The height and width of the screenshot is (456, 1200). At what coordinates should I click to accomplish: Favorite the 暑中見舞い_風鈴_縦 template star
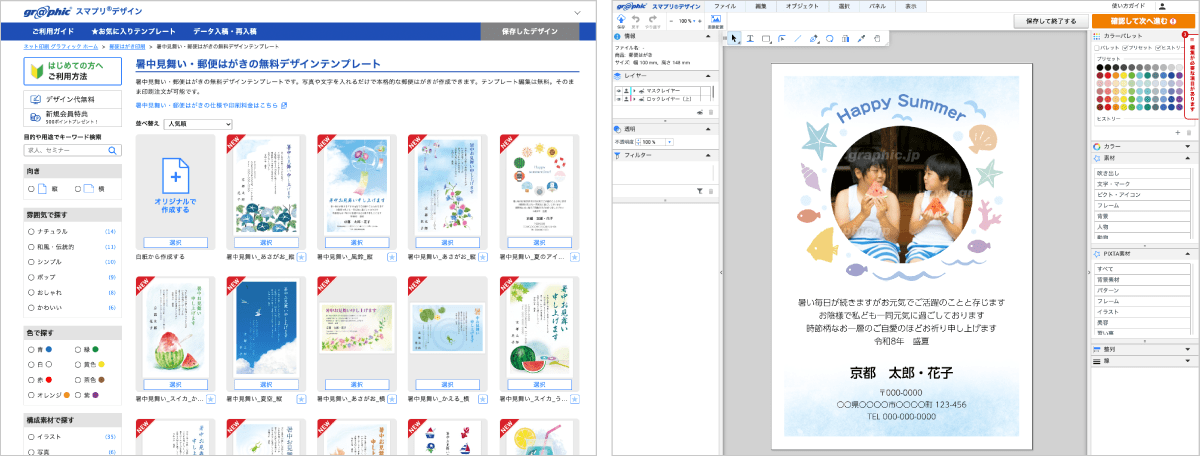point(391,257)
